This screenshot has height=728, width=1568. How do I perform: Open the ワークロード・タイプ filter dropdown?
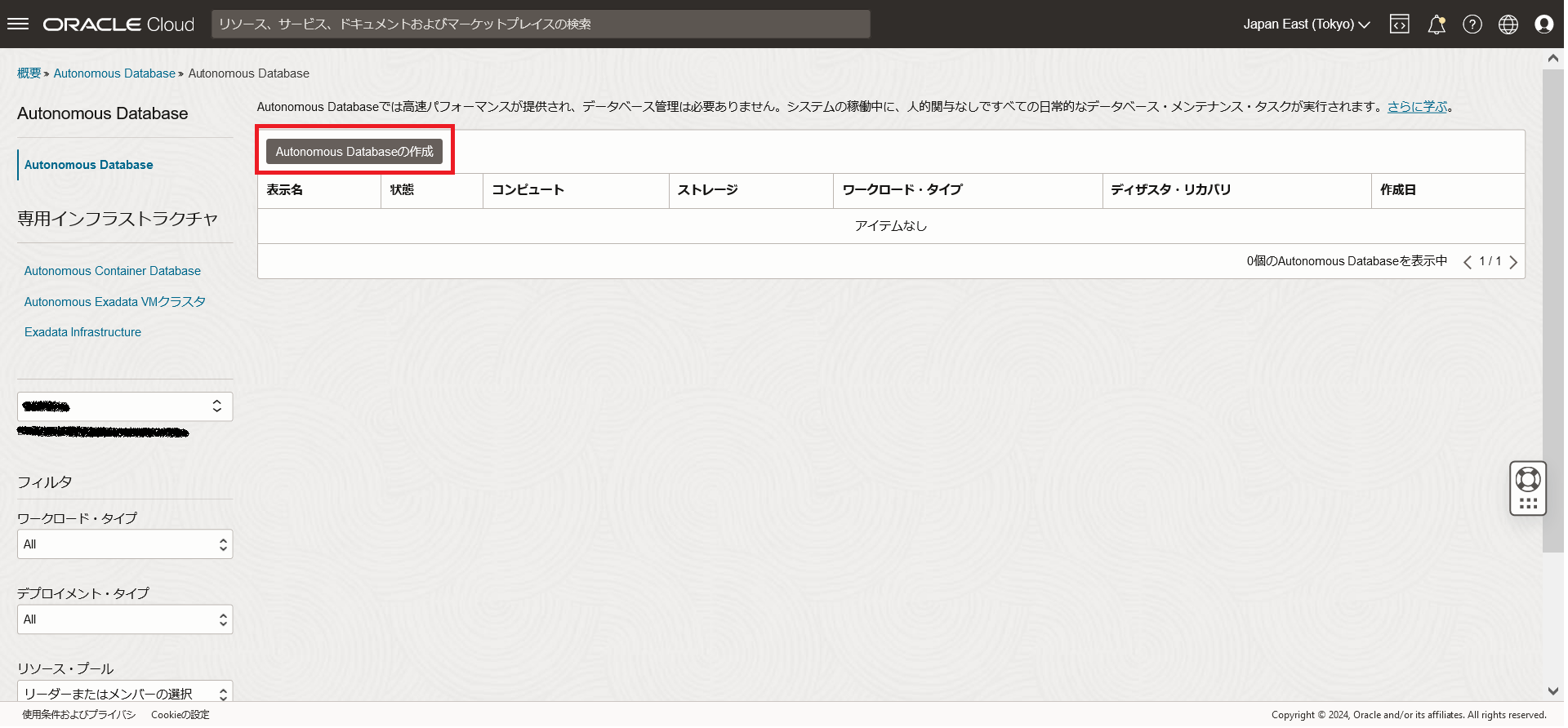click(125, 544)
